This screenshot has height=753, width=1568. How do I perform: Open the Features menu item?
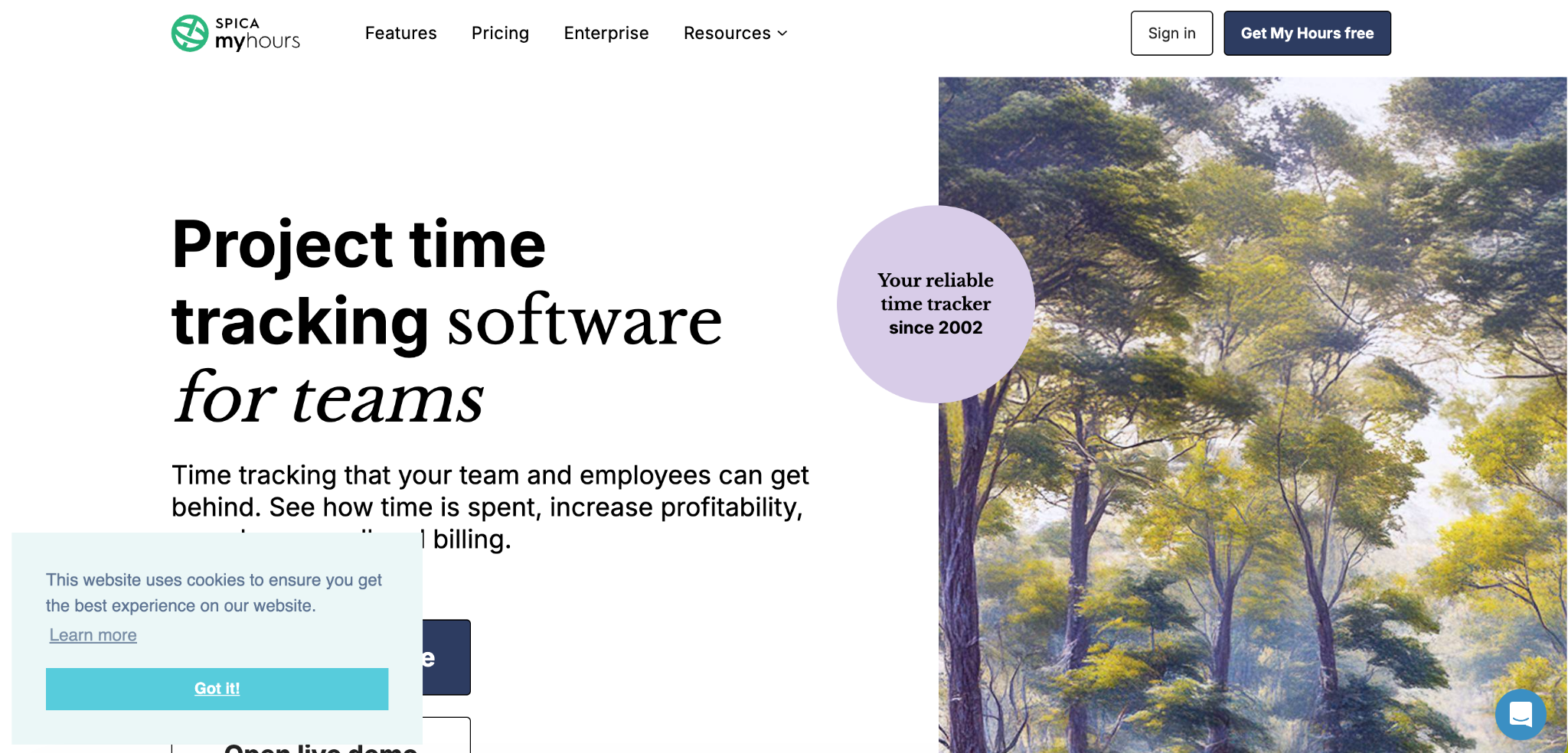[400, 33]
